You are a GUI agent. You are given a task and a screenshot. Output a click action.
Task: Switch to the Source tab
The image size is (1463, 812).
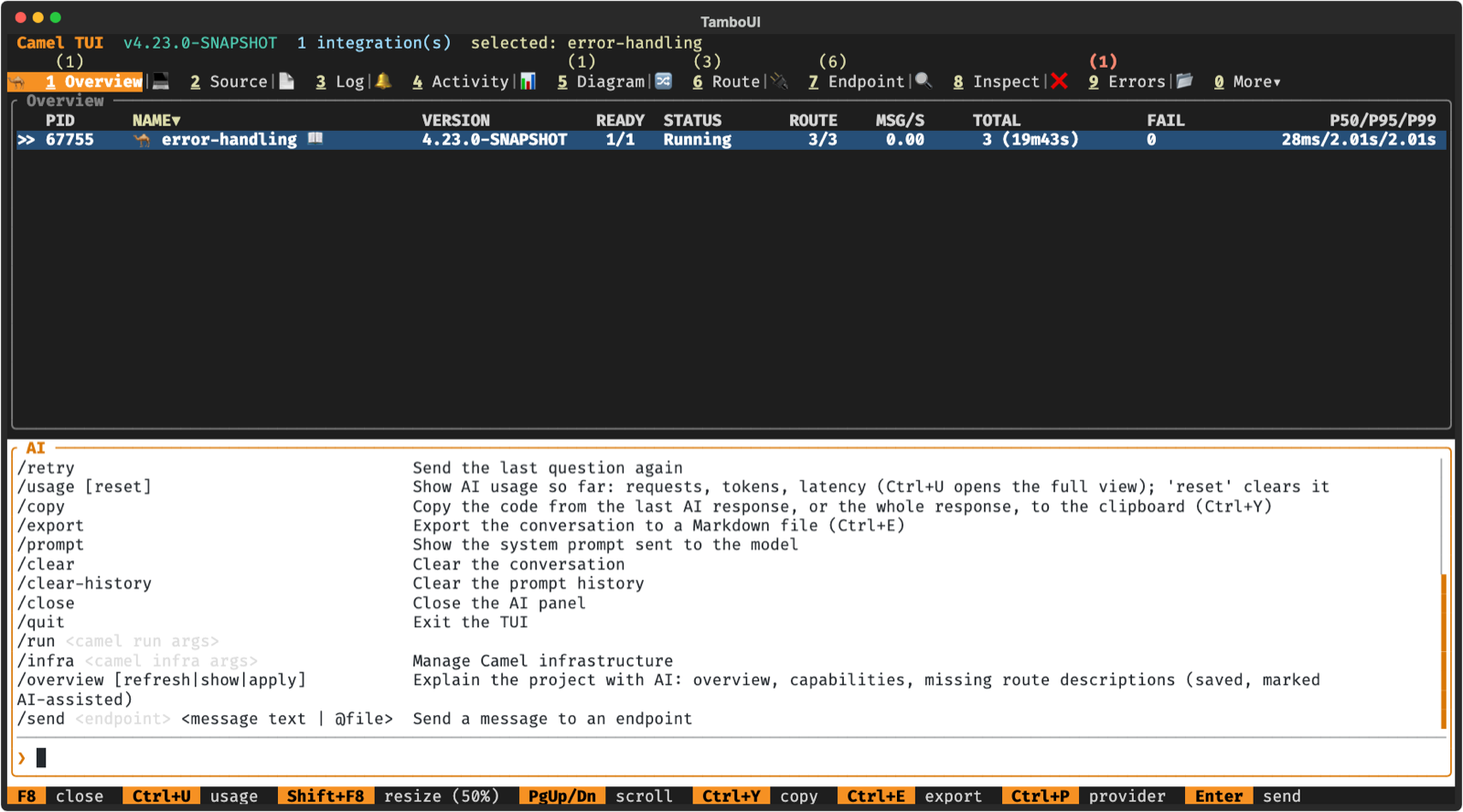(229, 82)
